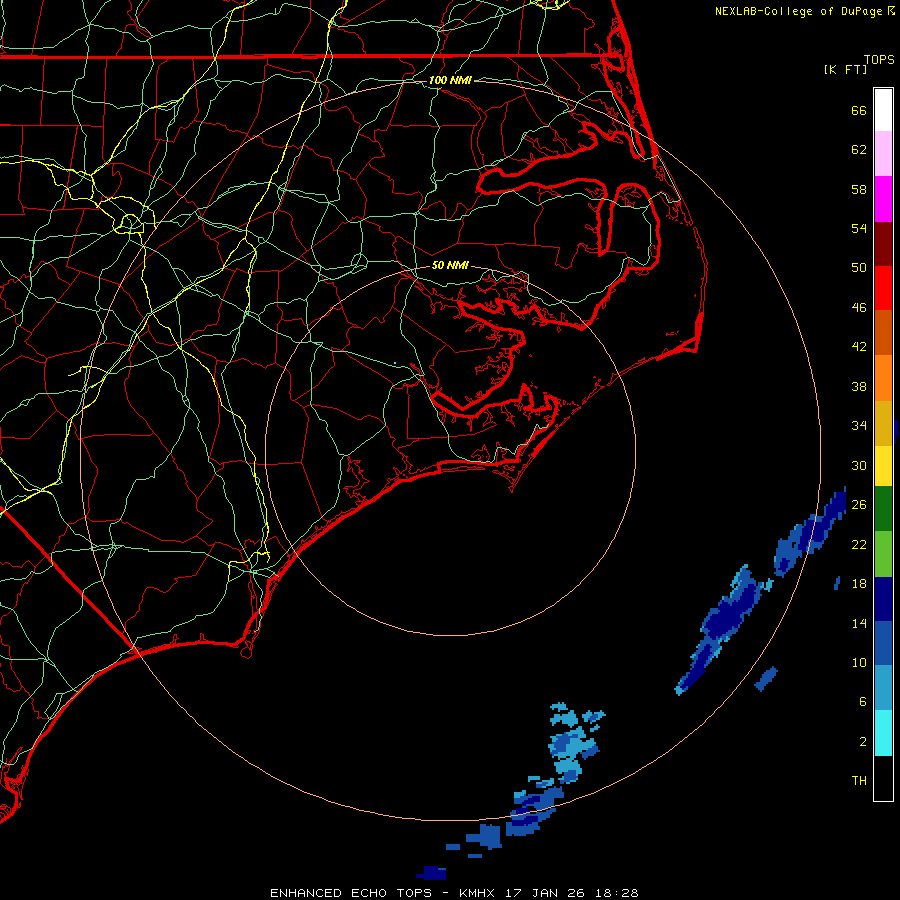The image size is (900, 900).
Task: Click the 'TOPS' legend heading
Action: click(879, 59)
